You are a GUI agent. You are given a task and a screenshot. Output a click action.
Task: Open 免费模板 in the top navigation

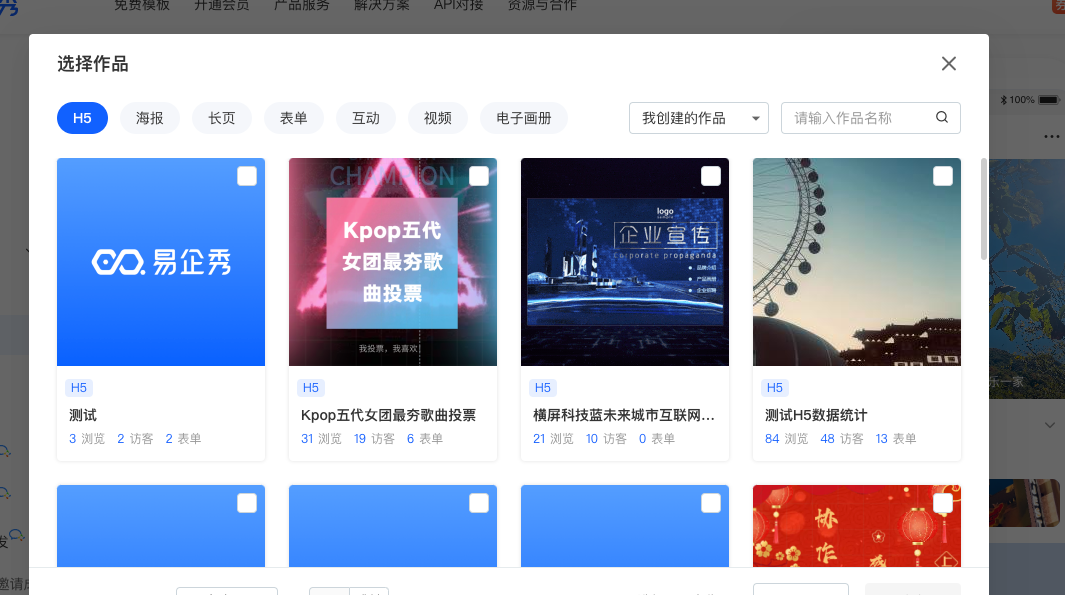[x=141, y=5]
